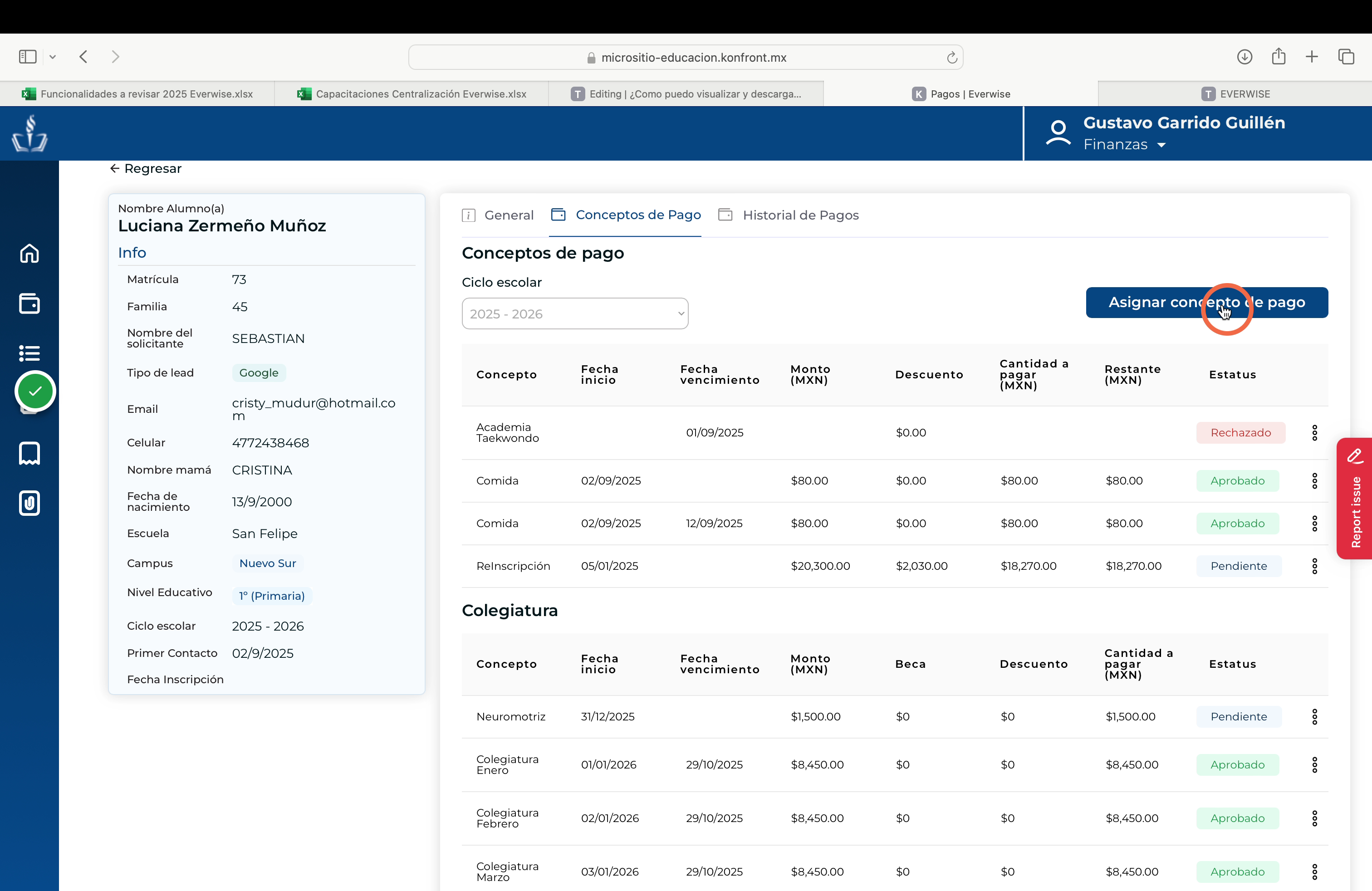Expand the Finanzas role dropdown
Viewport: 1372px width, 891px height.
tap(1161, 145)
